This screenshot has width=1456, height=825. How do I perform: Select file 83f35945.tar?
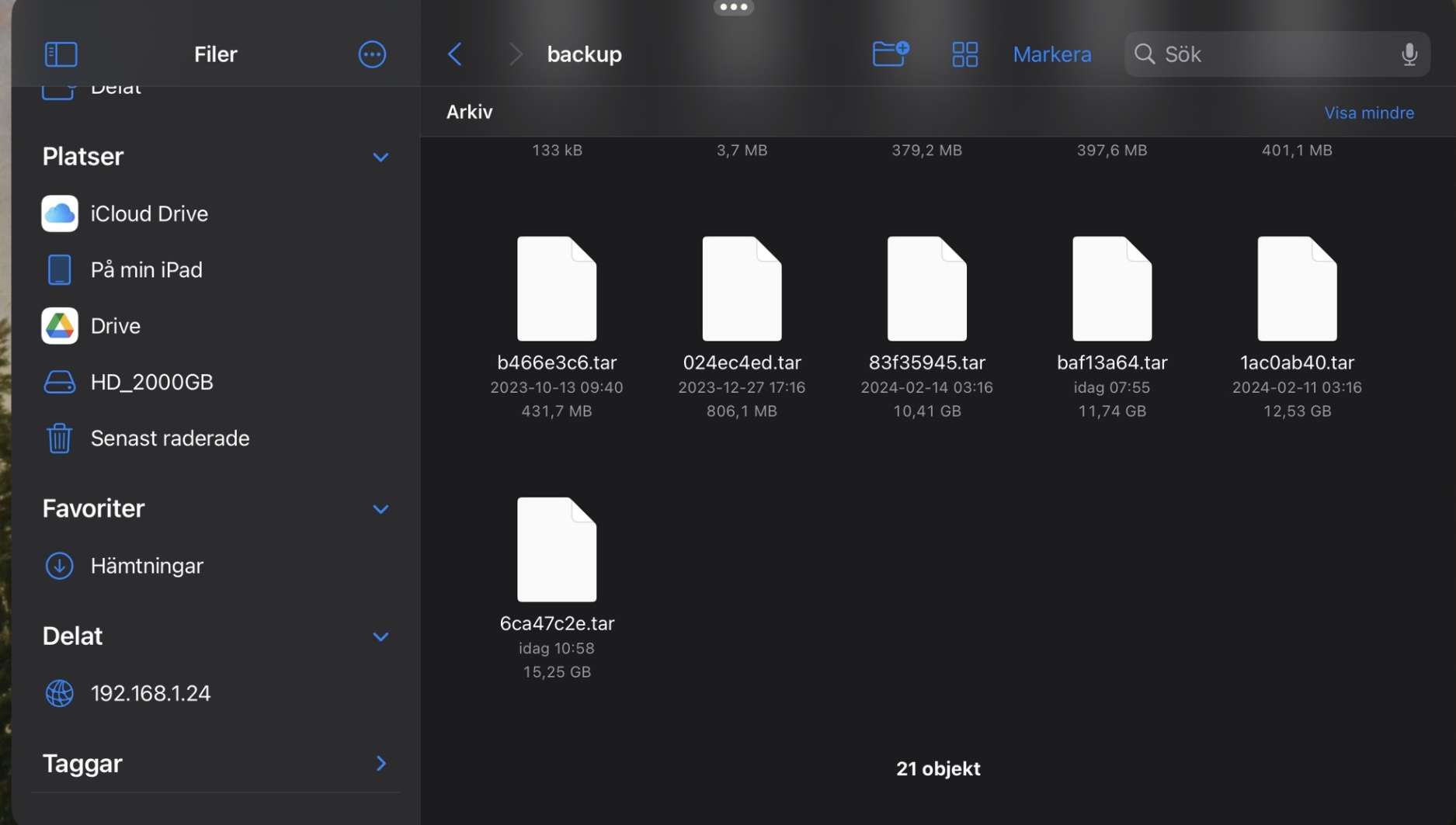pyautogui.click(x=927, y=289)
